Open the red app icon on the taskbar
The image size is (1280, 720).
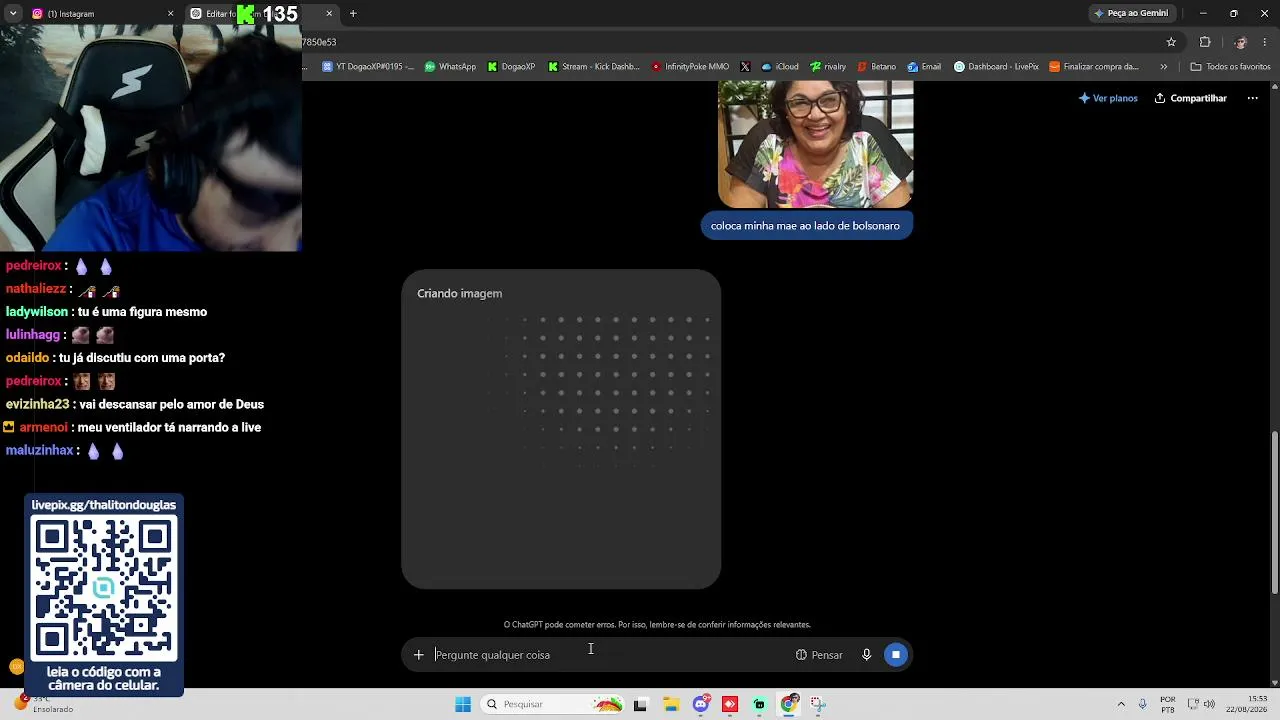pos(730,704)
